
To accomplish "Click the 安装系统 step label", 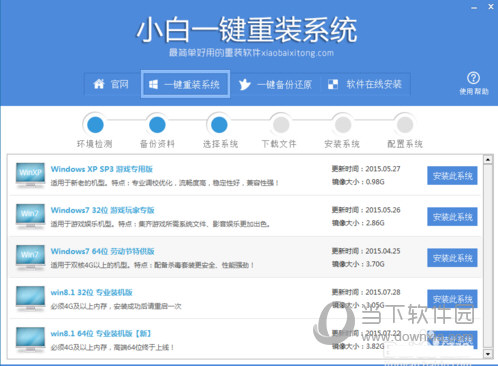I will (342, 144).
